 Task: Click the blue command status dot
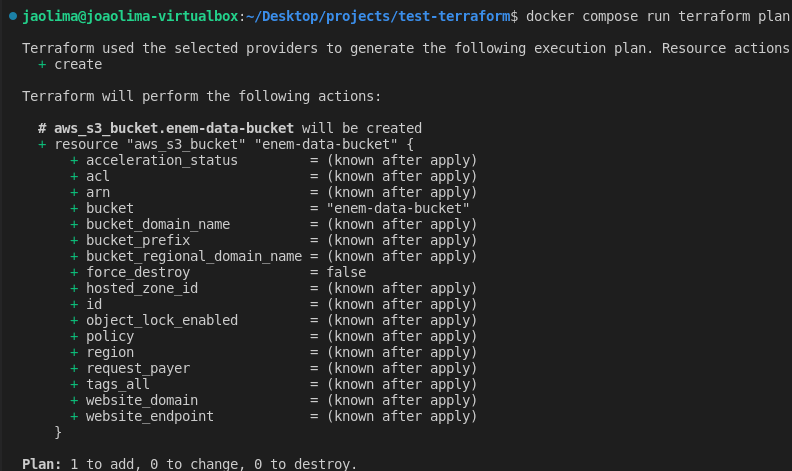pos(12,17)
